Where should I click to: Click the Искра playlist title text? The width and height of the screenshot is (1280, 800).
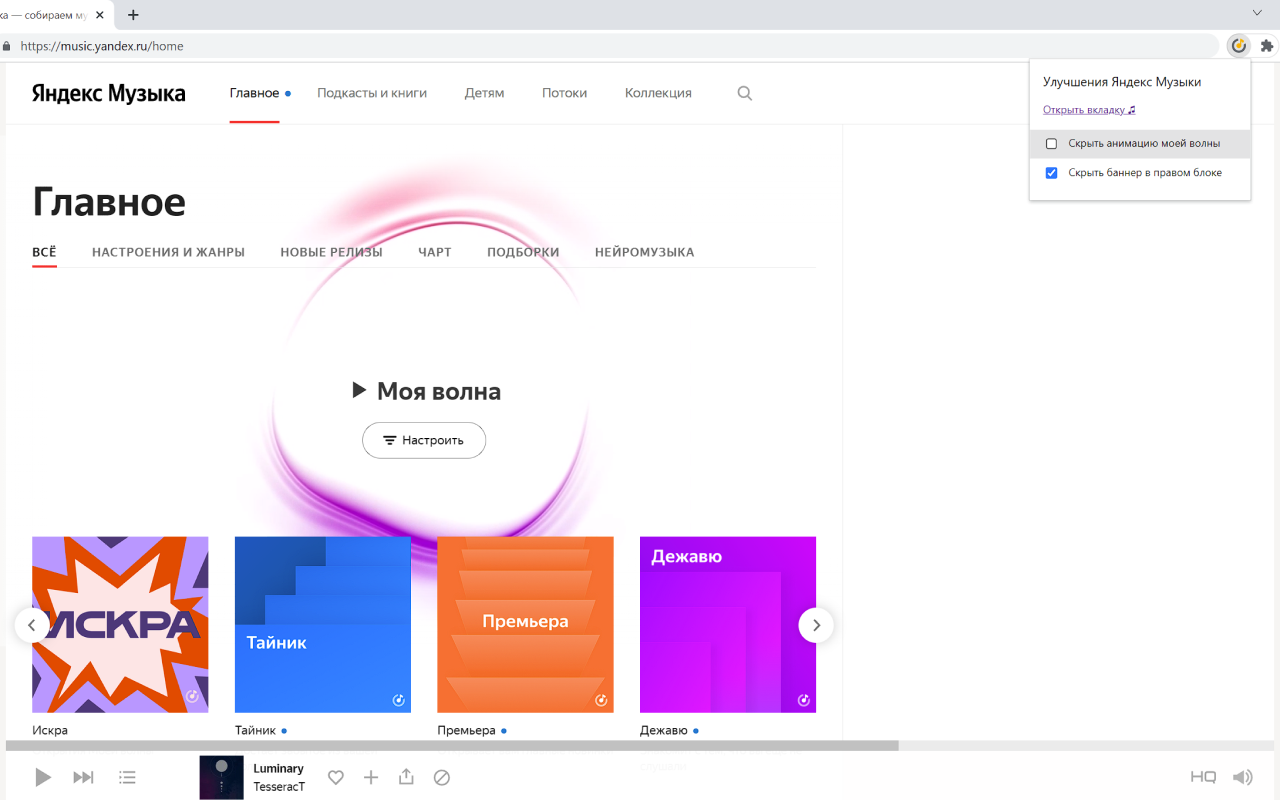coord(50,730)
